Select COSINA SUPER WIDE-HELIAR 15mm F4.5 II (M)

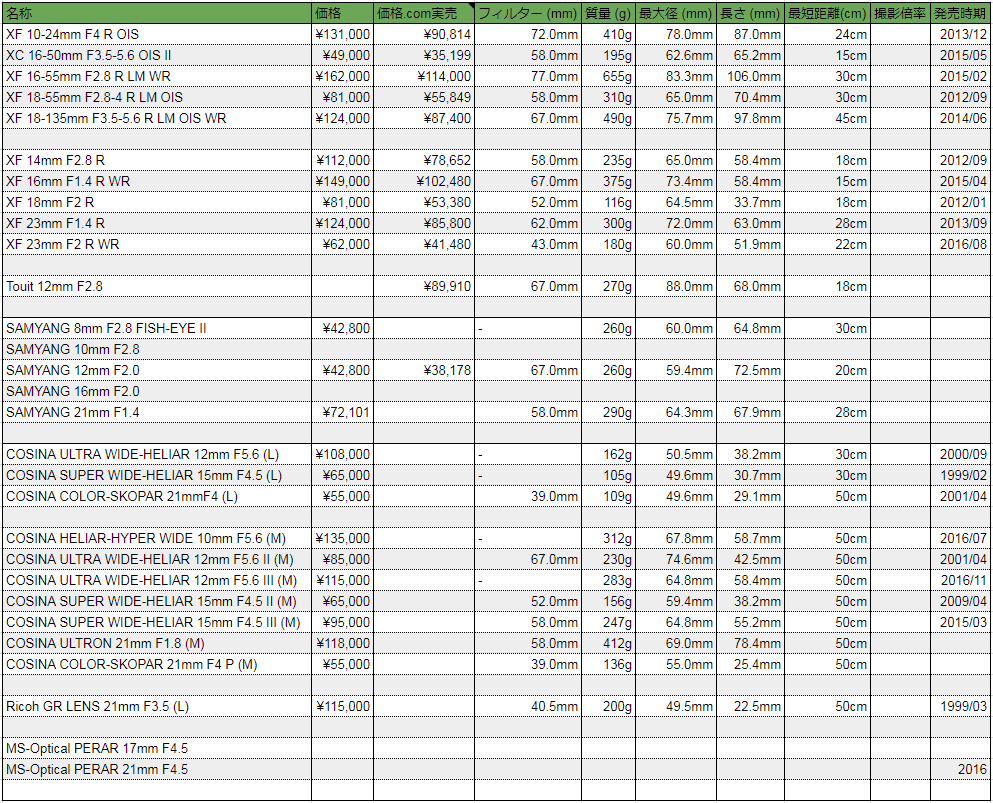(x=156, y=601)
